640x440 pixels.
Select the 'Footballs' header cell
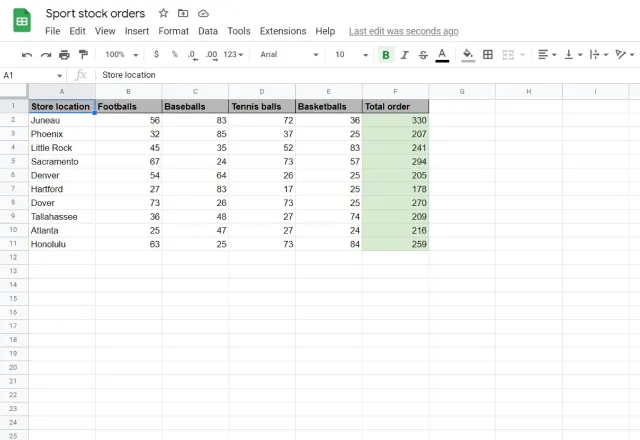(129, 106)
